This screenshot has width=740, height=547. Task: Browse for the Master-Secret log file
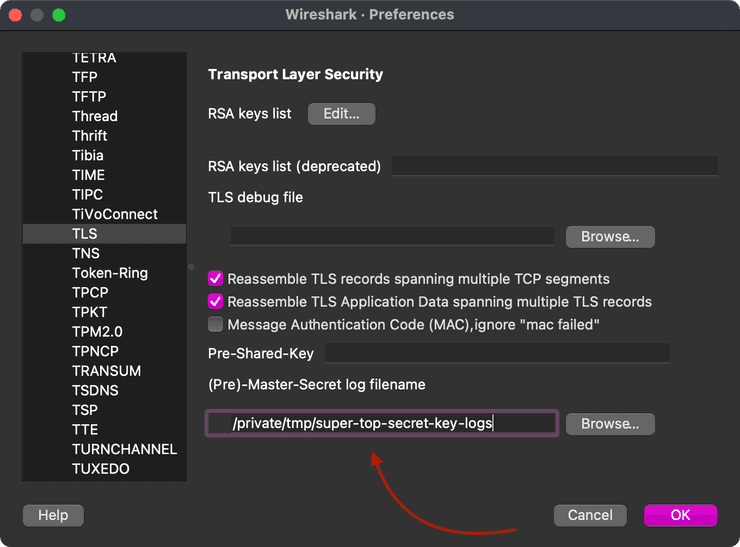click(x=610, y=424)
